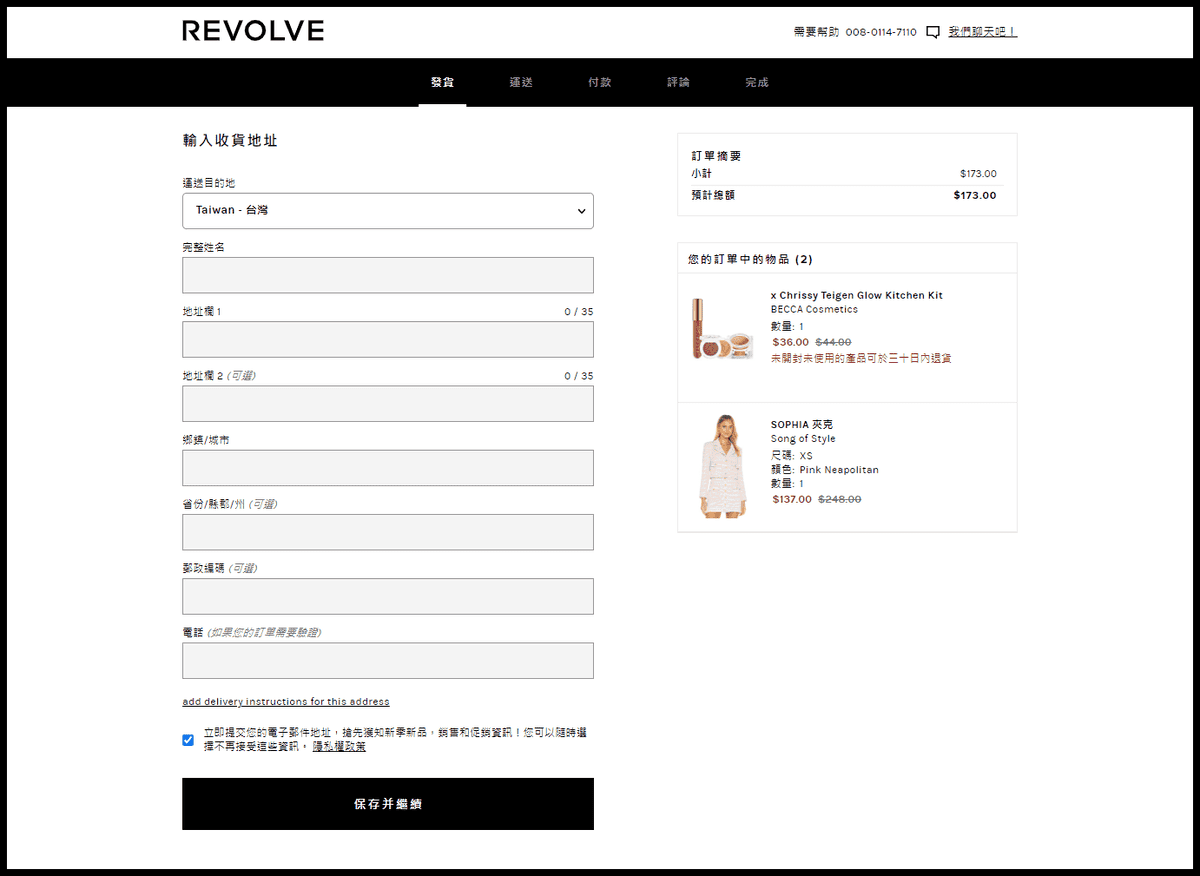Click the 完整姓名 full name input
The height and width of the screenshot is (876, 1200).
pyautogui.click(x=388, y=275)
